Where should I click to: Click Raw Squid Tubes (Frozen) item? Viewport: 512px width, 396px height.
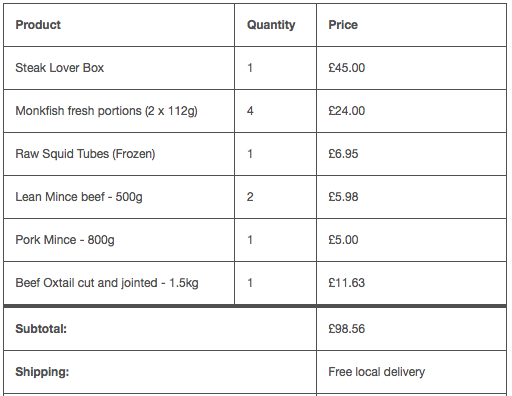coord(85,154)
